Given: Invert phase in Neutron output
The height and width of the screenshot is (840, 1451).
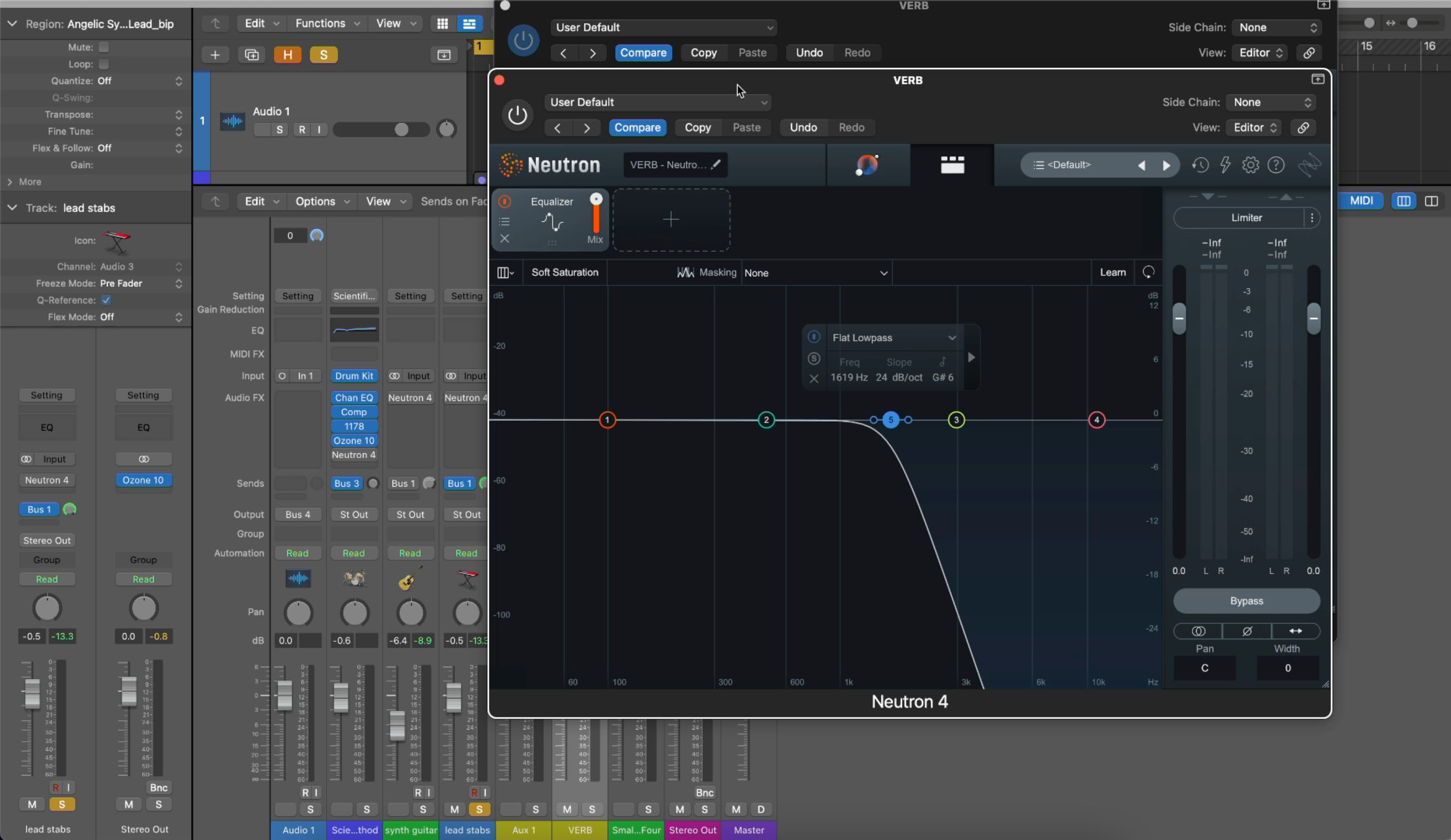Looking at the screenshot, I should click(1247, 631).
